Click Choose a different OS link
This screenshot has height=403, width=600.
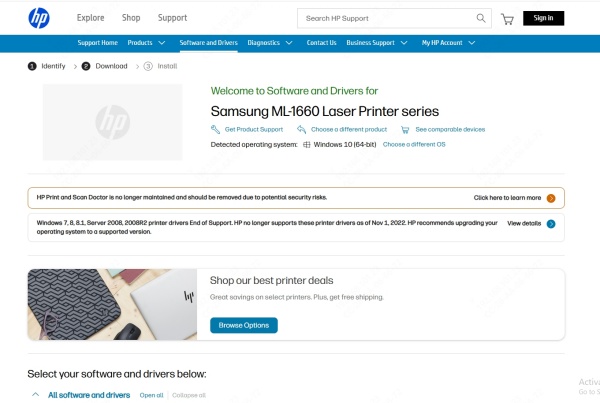pyautogui.click(x=414, y=144)
